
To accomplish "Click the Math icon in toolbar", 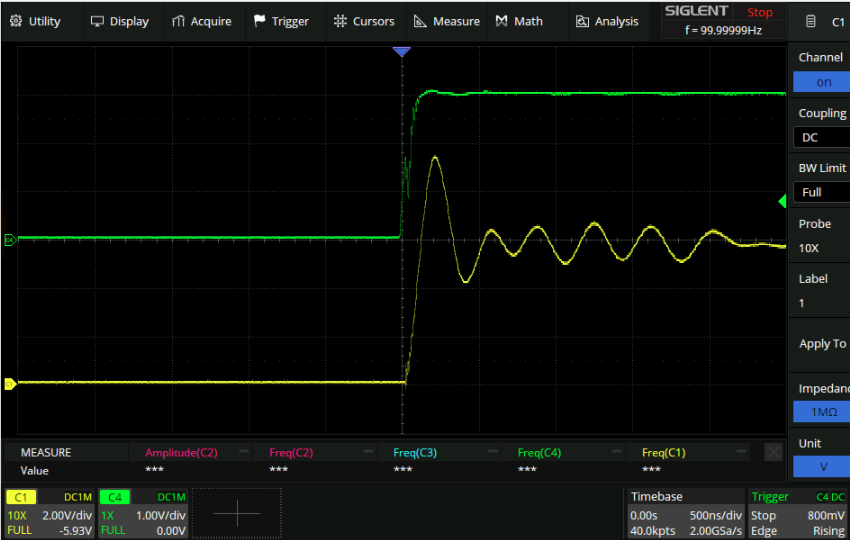I will tap(502, 21).
